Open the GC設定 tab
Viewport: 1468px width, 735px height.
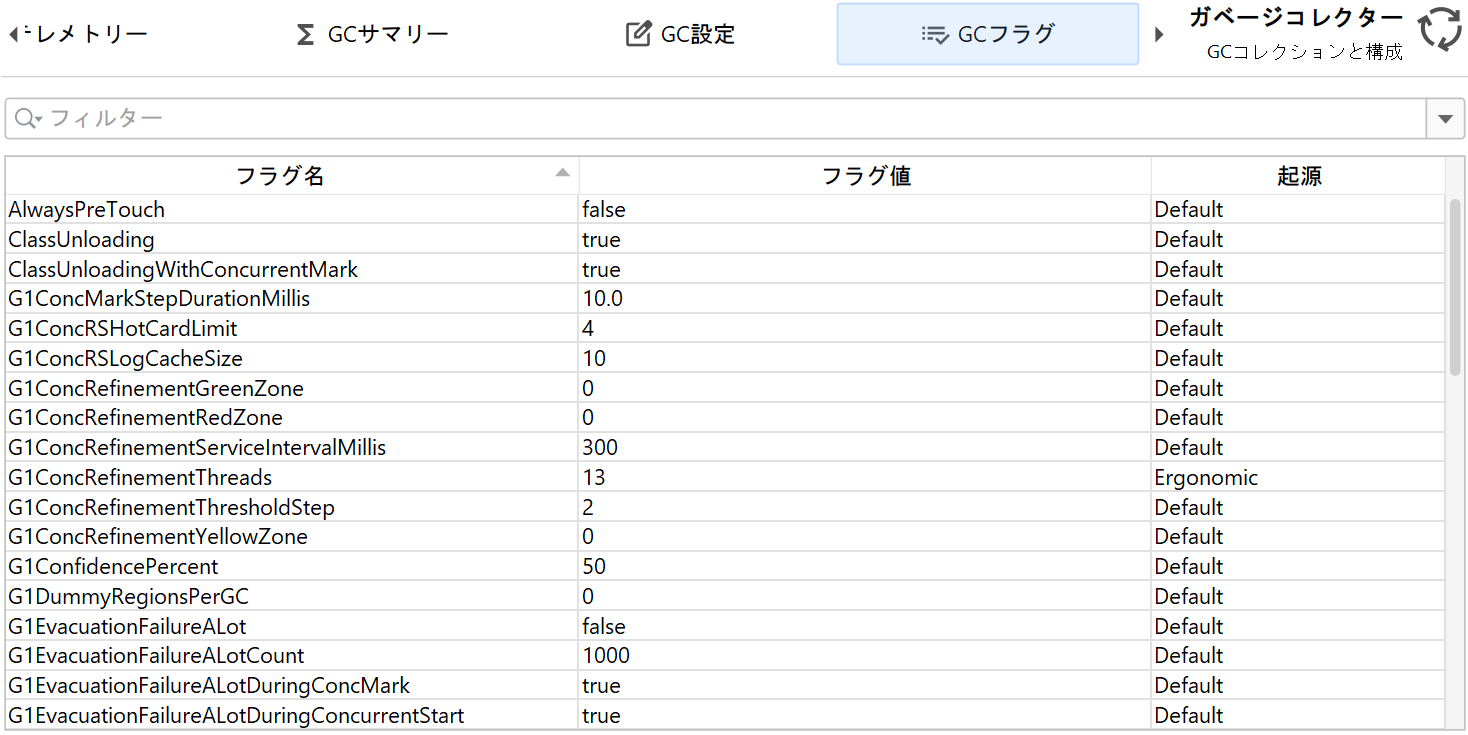681,35
